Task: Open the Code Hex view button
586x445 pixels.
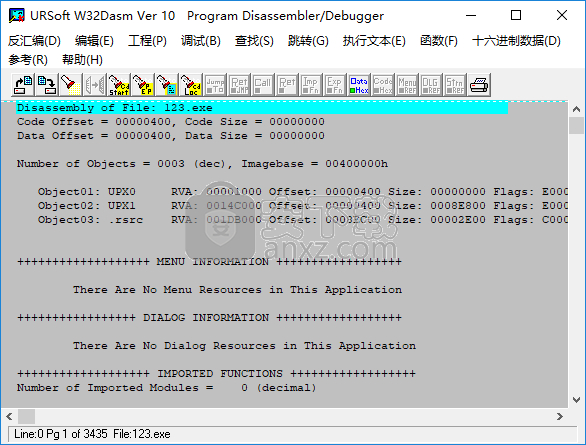Action: click(383, 85)
